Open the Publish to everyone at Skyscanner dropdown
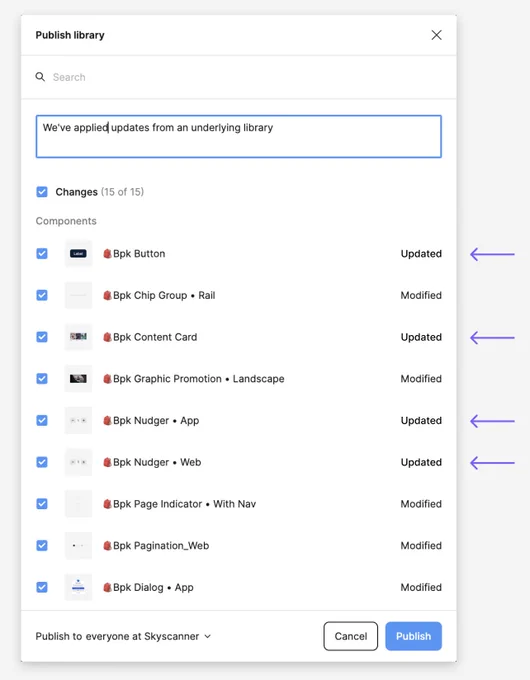Screen dimensions: 530x680 (x=123, y=636)
